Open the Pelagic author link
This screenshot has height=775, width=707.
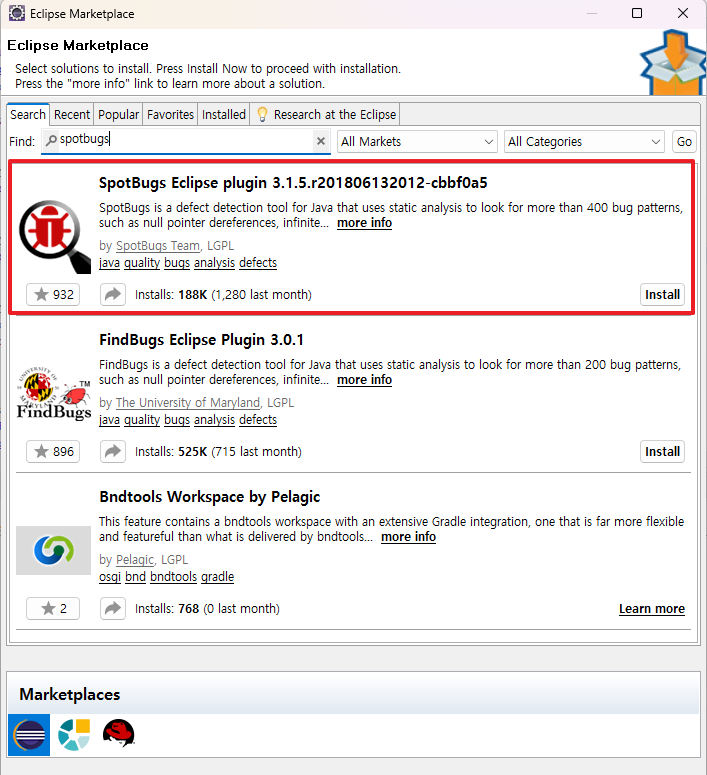[x=135, y=560]
